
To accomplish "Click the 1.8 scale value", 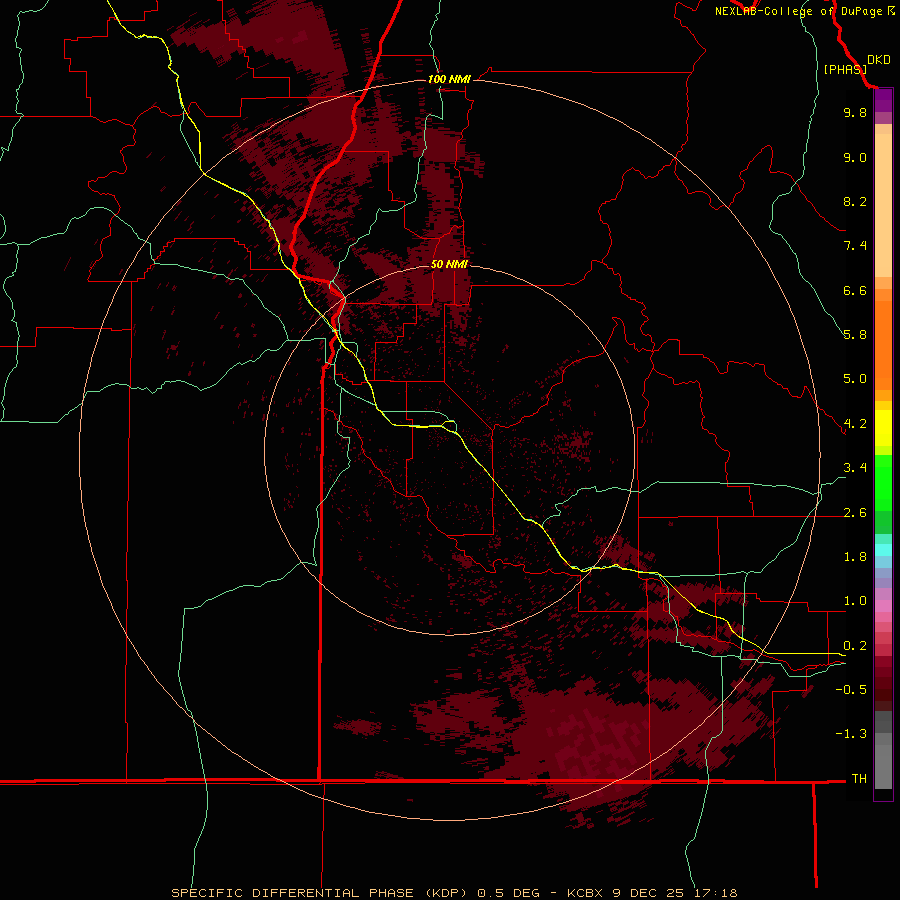I will [x=855, y=557].
